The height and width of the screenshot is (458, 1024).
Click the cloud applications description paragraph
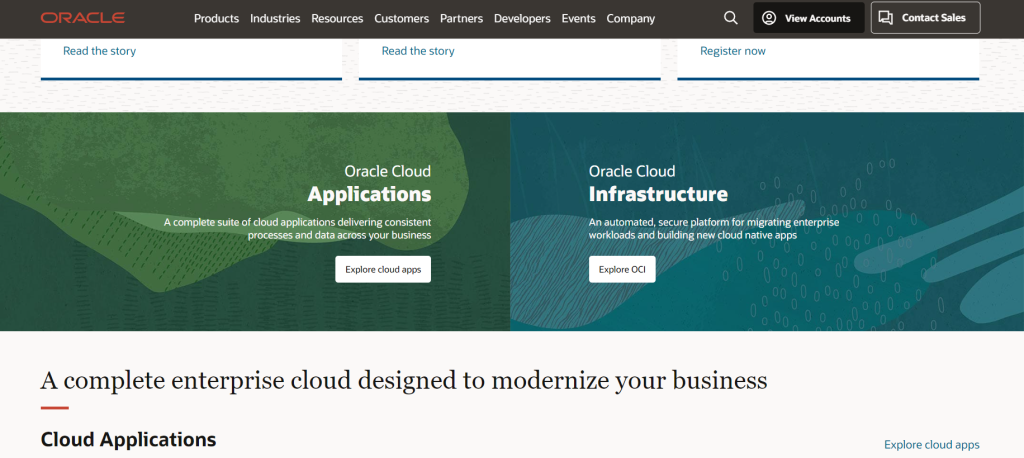coord(297,229)
